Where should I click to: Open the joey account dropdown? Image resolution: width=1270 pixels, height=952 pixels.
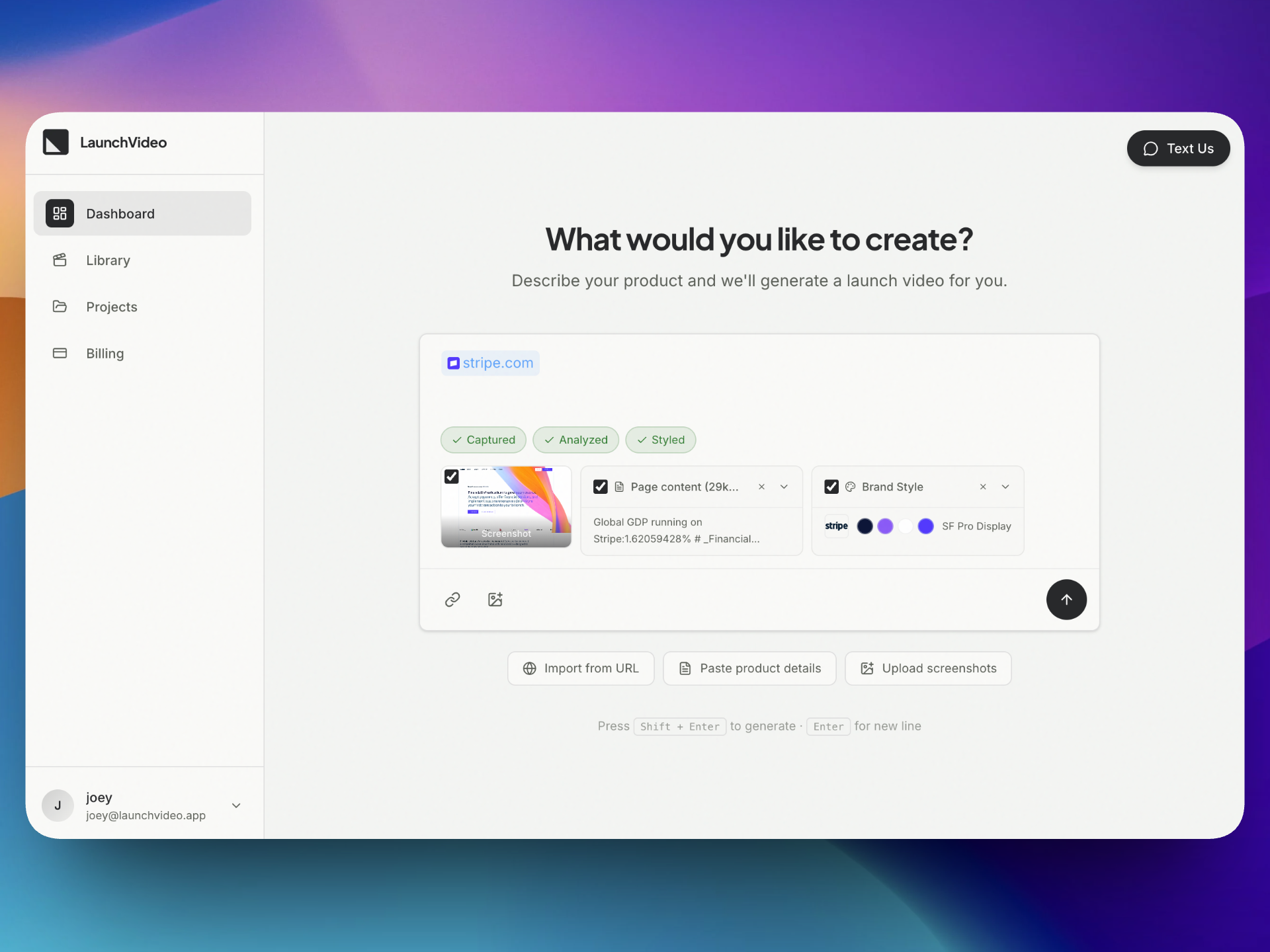pos(236,805)
